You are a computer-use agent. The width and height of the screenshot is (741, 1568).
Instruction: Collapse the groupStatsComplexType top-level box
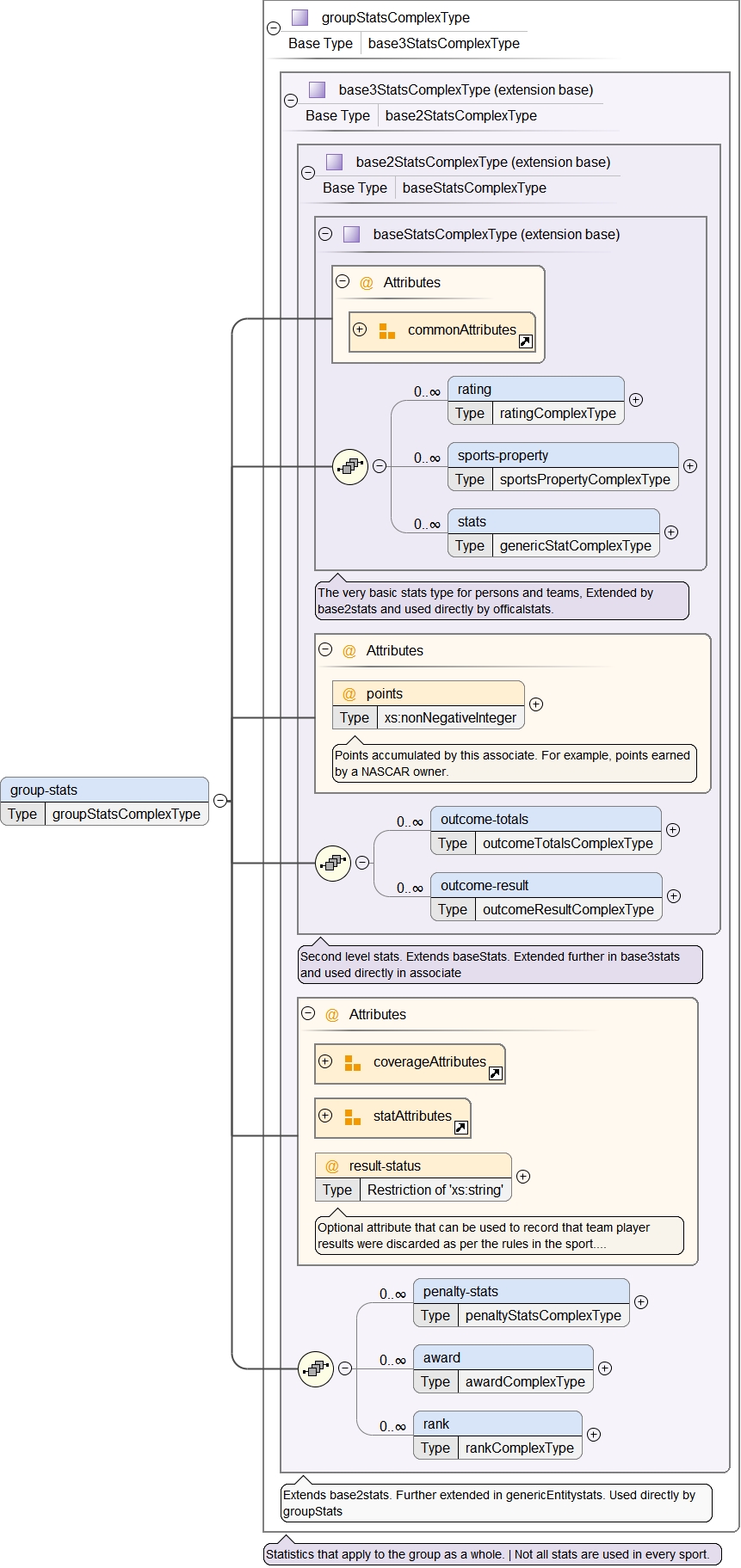(274, 28)
